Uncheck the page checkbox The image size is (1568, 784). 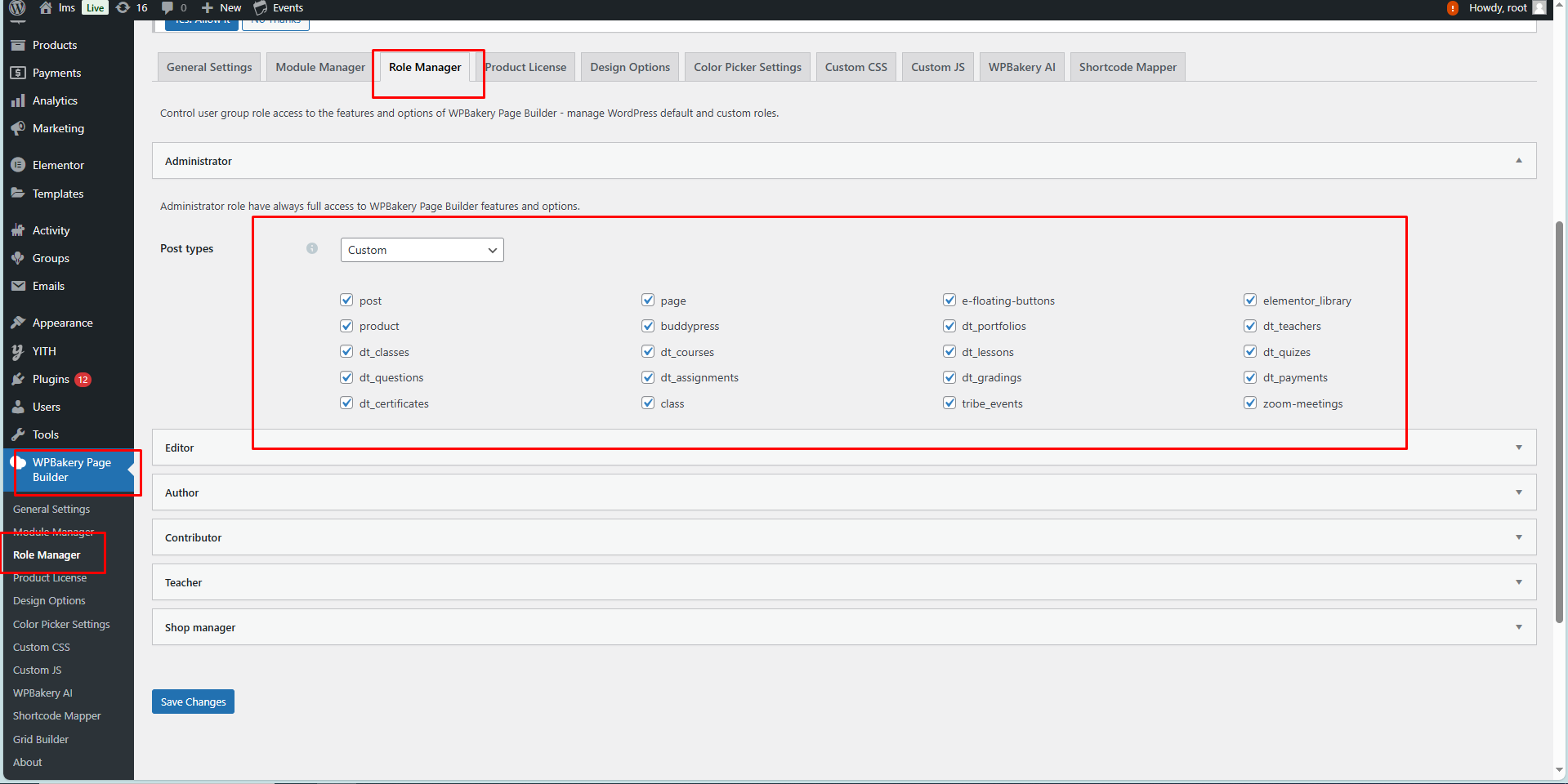coord(648,300)
